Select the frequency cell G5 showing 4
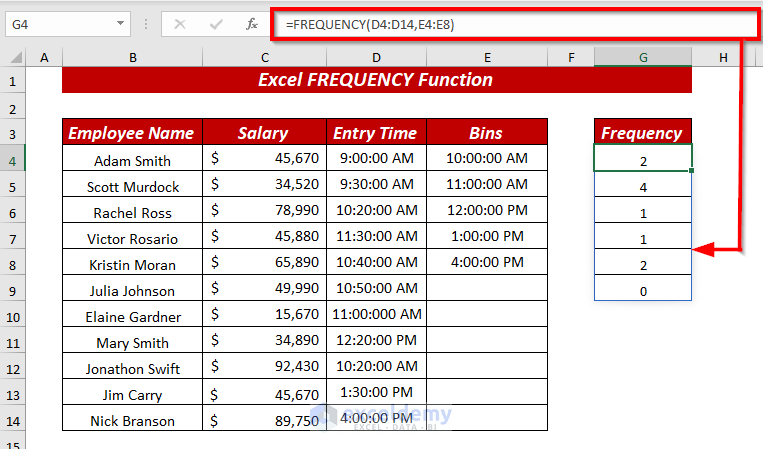Image resolution: width=763 pixels, height=449 pixels. [x=642, y=186]
